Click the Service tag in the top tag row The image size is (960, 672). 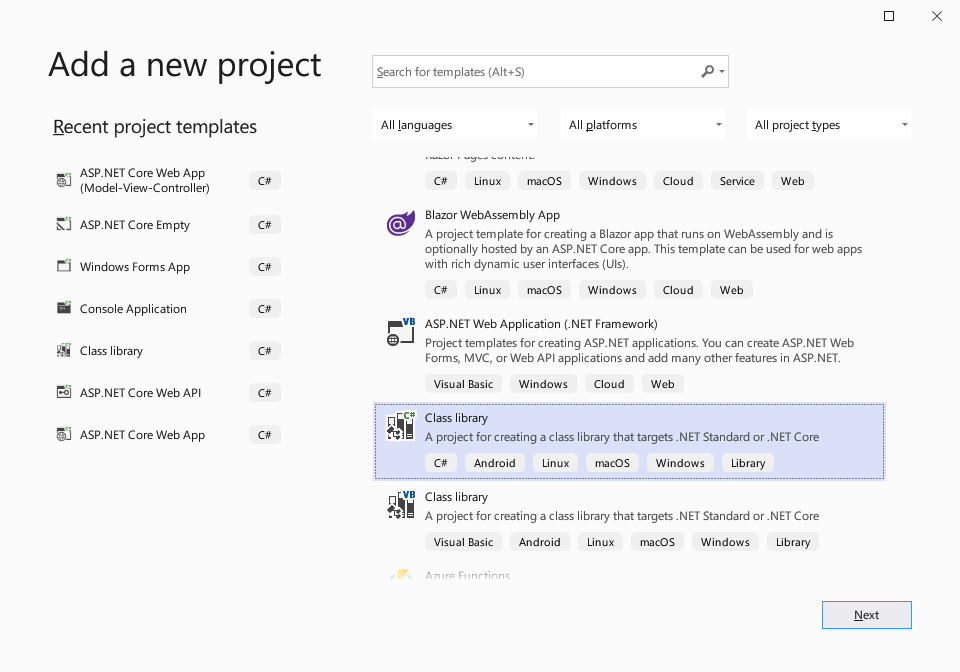coord(737,181)
